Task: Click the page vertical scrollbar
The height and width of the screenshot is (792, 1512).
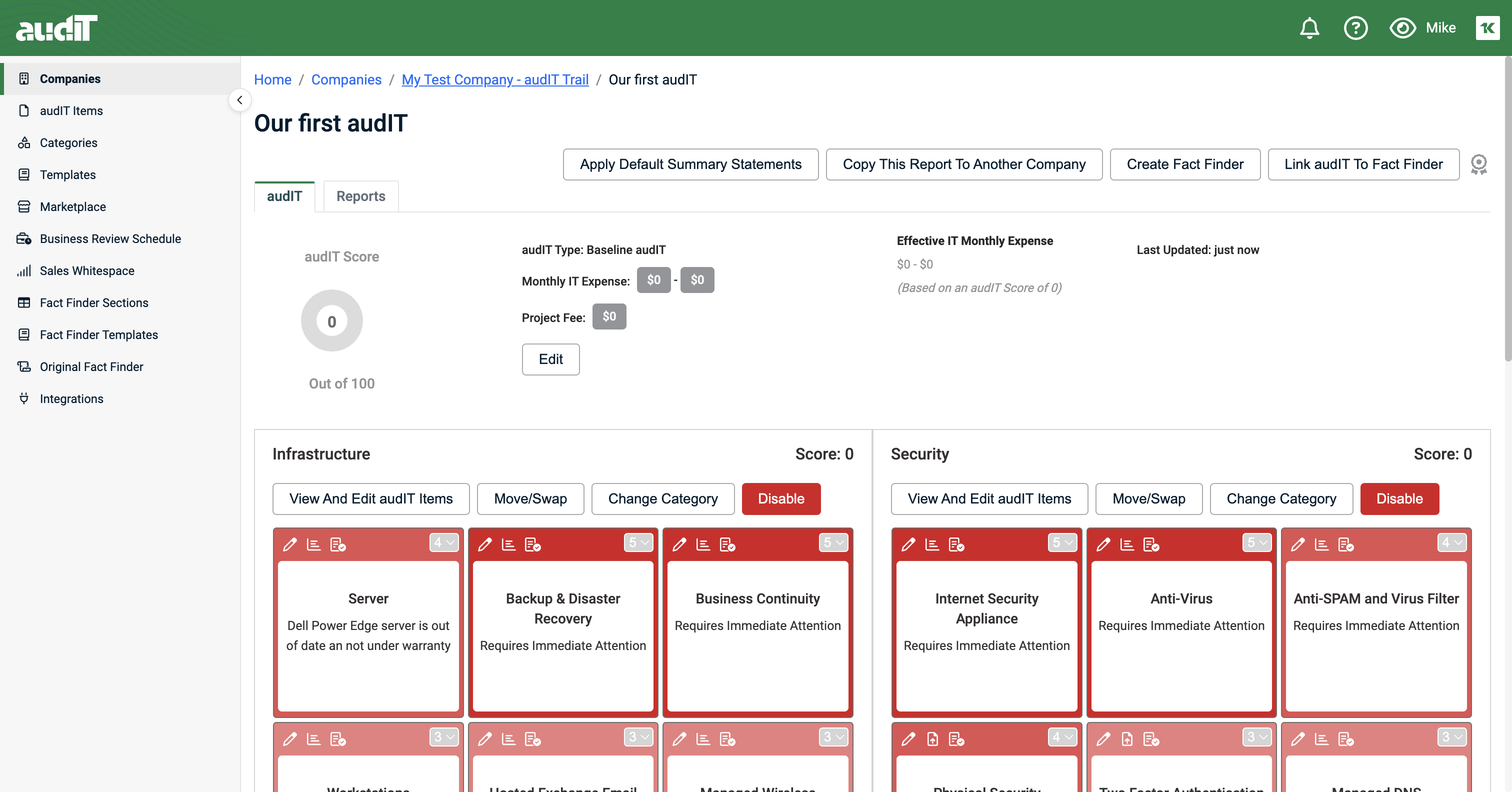Action: (x=1507, y=208)
